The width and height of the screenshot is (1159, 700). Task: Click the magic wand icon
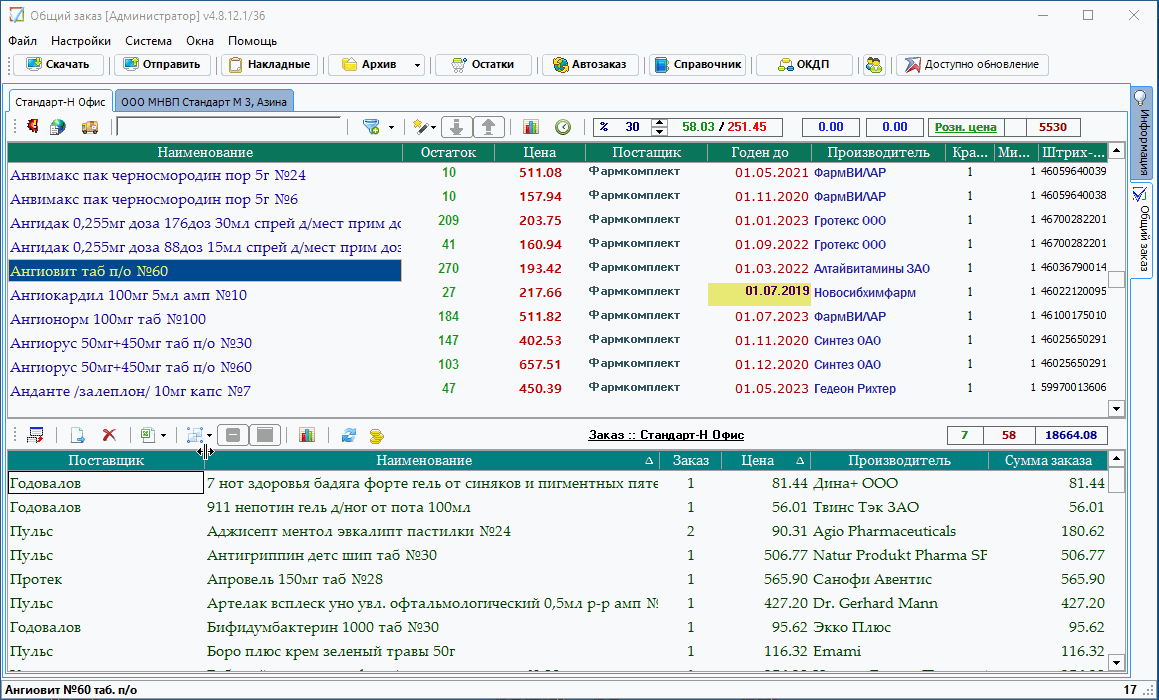pyautogui.click(x=421, y=126)
